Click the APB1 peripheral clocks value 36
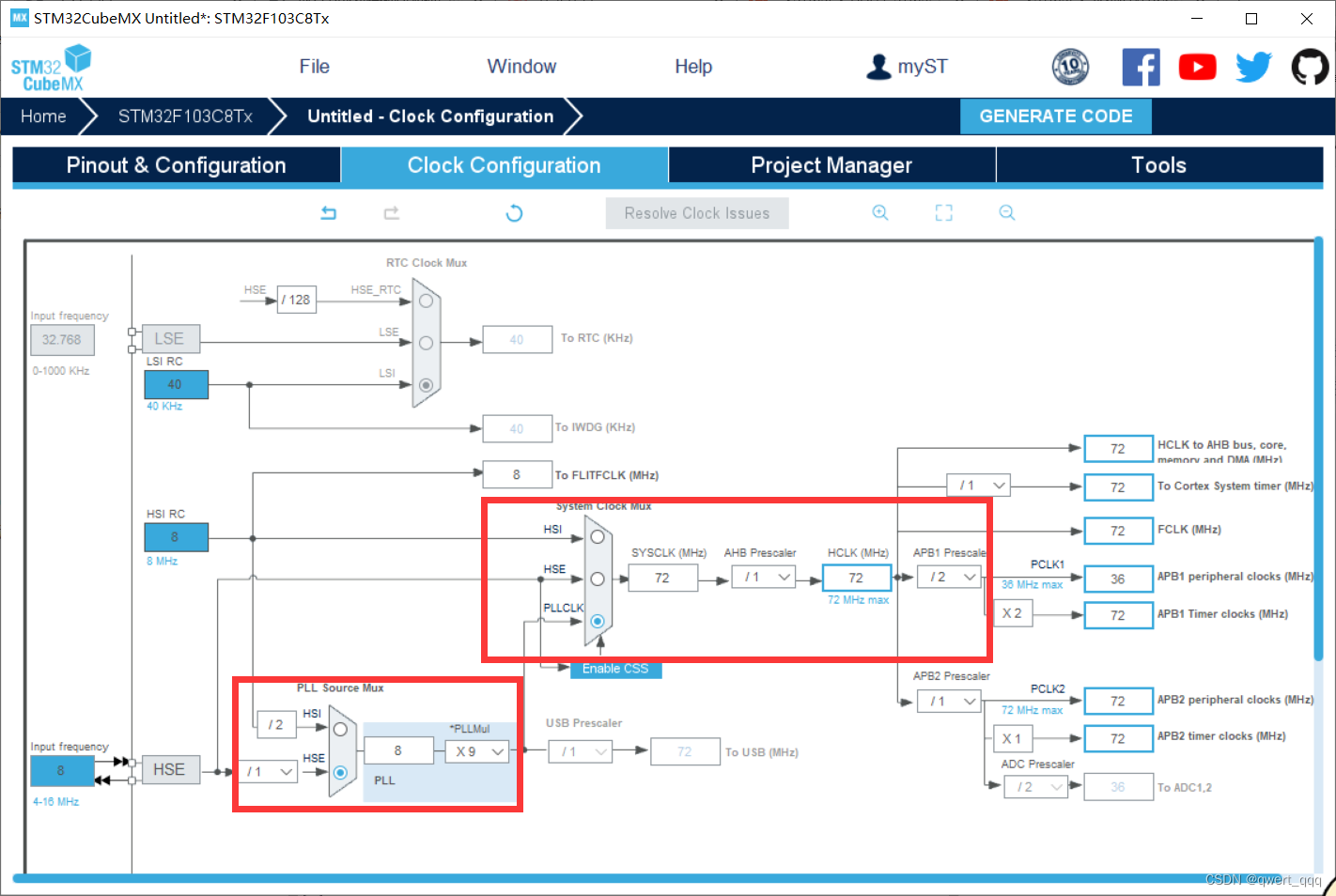Image resolution: width=1336 pixels, height=896 pixels. pos(1118,579)
